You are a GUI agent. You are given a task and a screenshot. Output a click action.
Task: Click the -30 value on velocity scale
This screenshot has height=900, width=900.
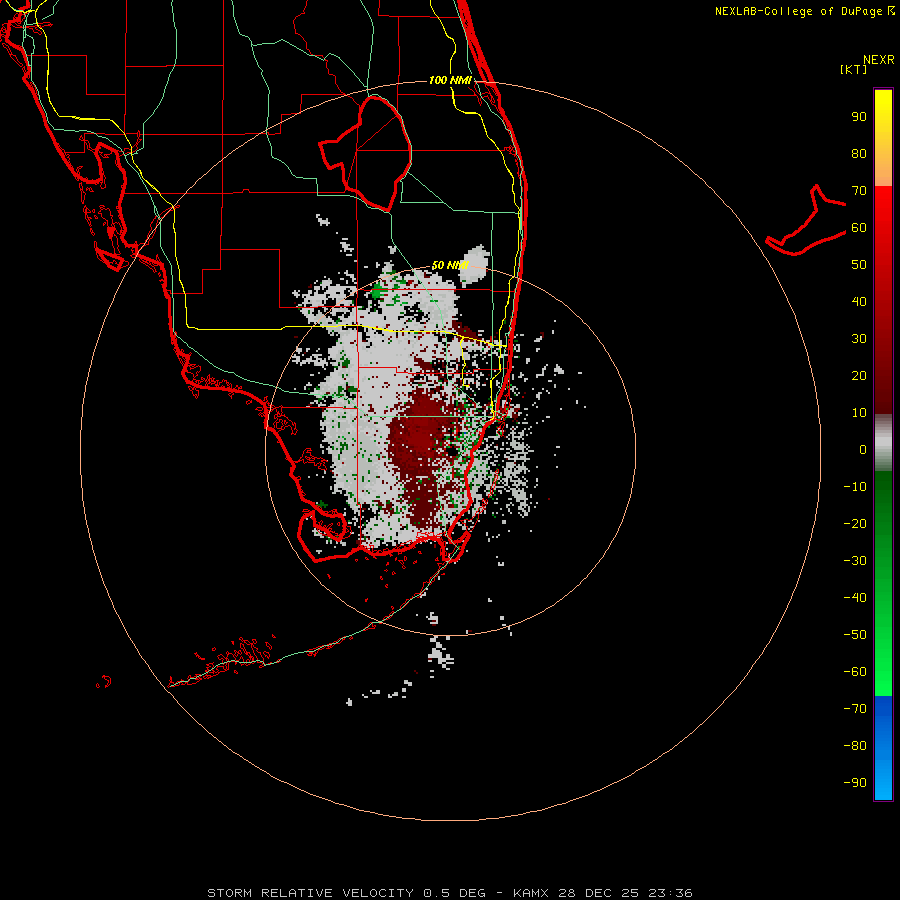(x=855, y=561)
